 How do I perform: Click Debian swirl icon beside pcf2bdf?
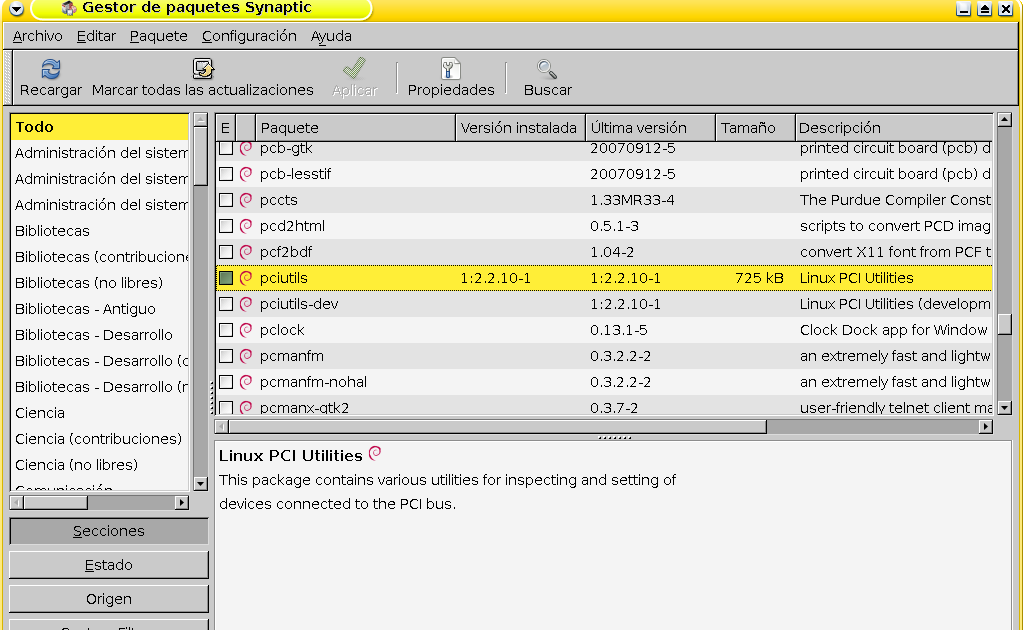[246, 252]
